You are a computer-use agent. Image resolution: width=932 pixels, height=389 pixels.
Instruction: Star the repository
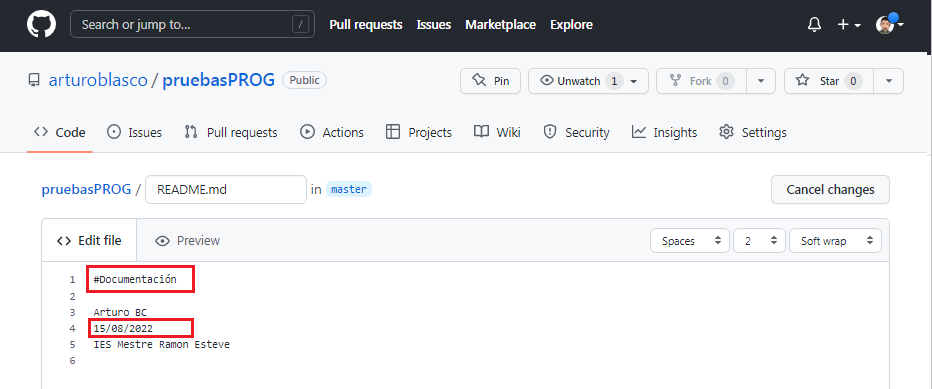click(x=829, y=81)
